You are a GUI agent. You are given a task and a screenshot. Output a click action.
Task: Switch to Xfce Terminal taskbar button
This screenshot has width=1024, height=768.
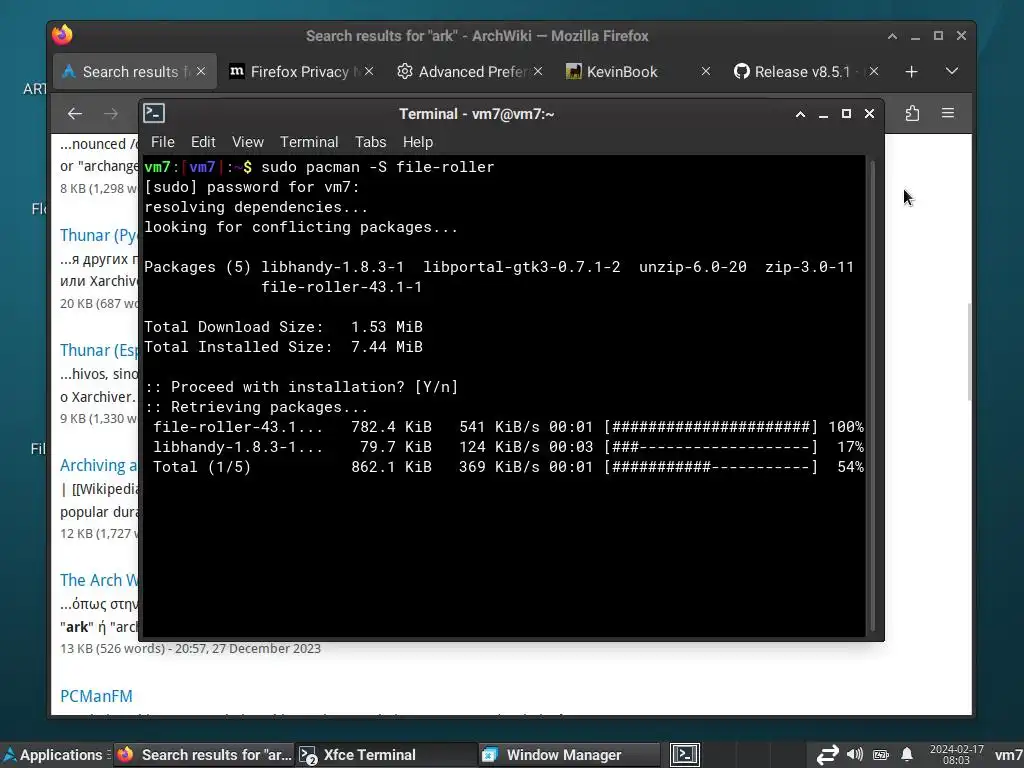tap(386, 755)
